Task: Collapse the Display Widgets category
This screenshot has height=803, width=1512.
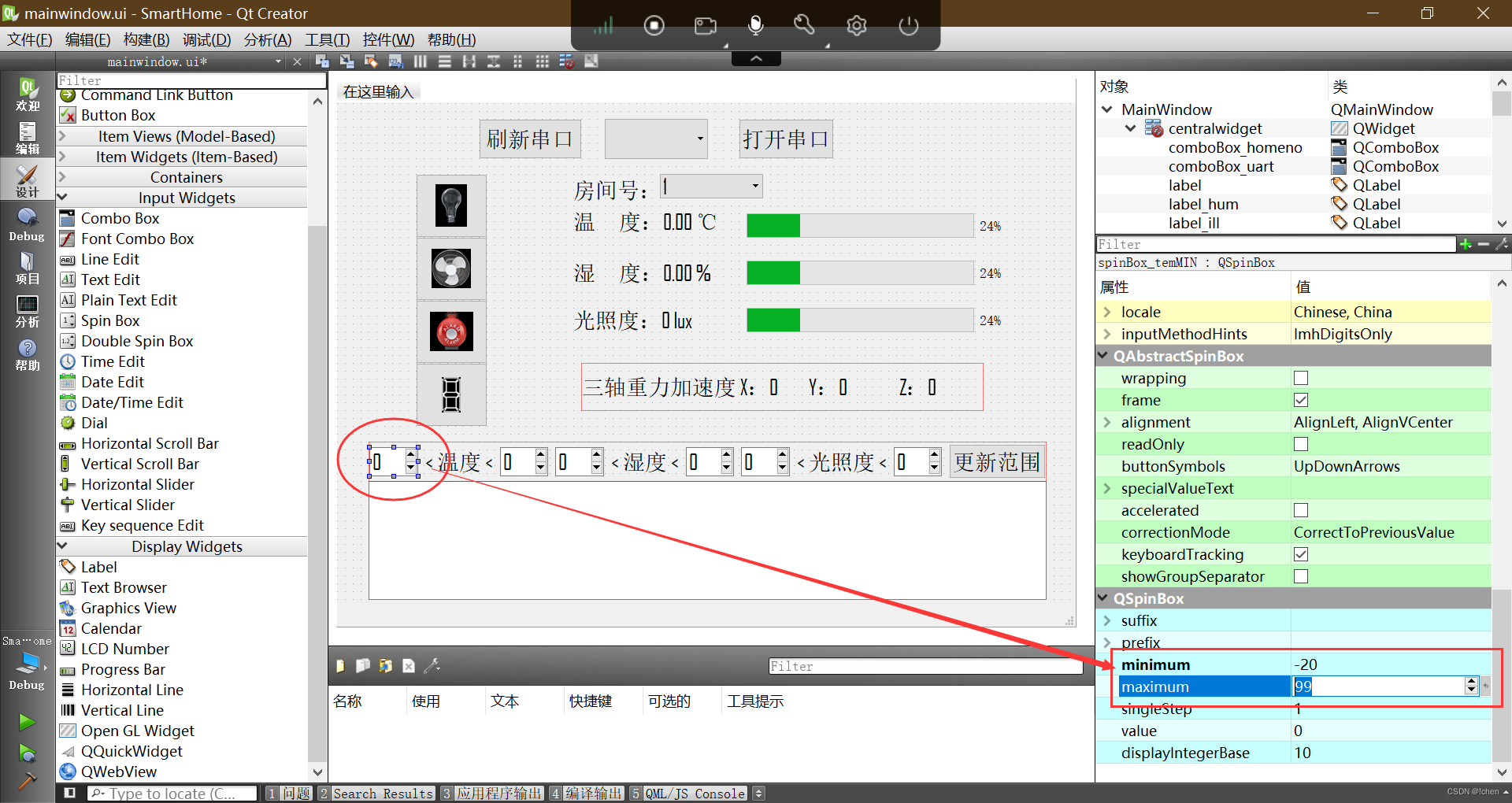Action: pos(63,546)
